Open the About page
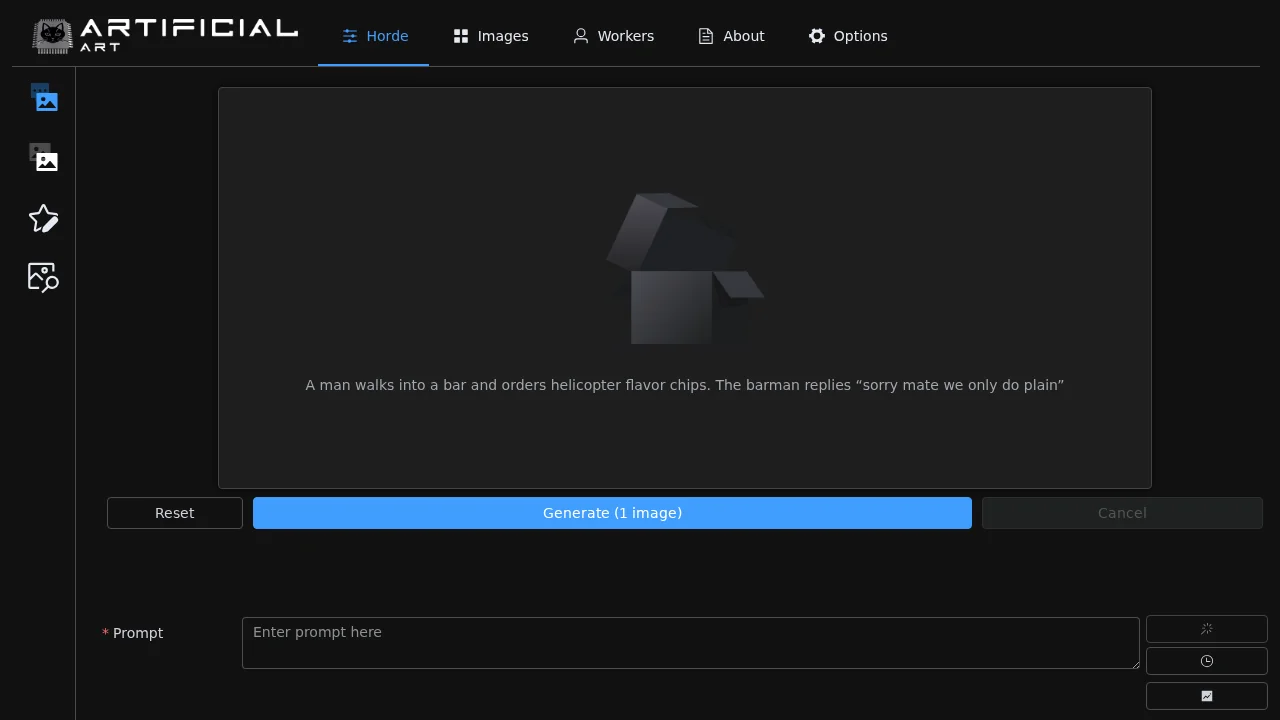 click(x=731, y=35)
